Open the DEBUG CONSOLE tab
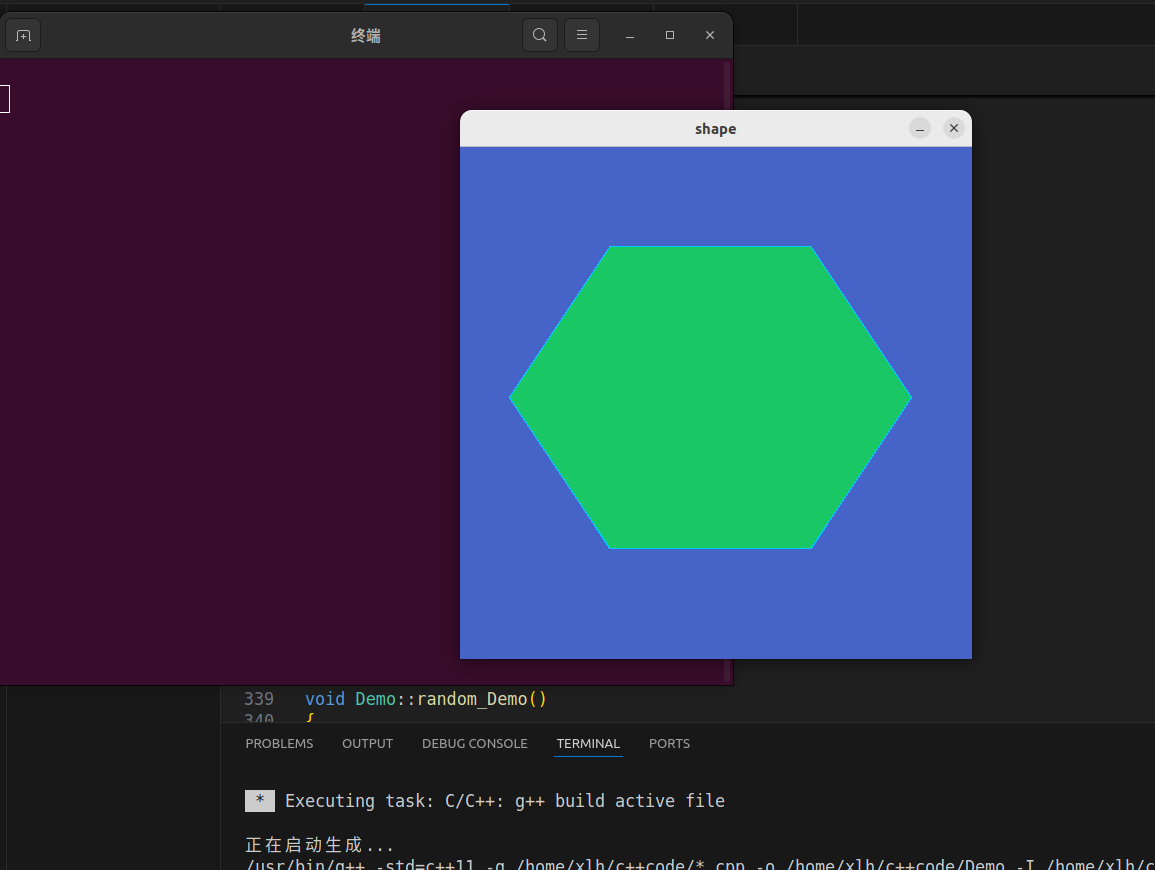Screen dimensions: 1155x870 (474, 743)
